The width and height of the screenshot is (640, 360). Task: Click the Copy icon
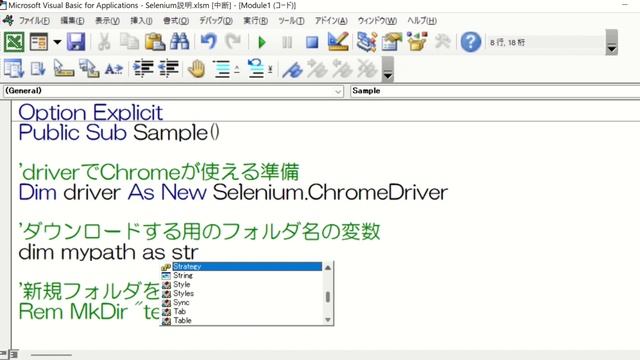pos(129,42)
